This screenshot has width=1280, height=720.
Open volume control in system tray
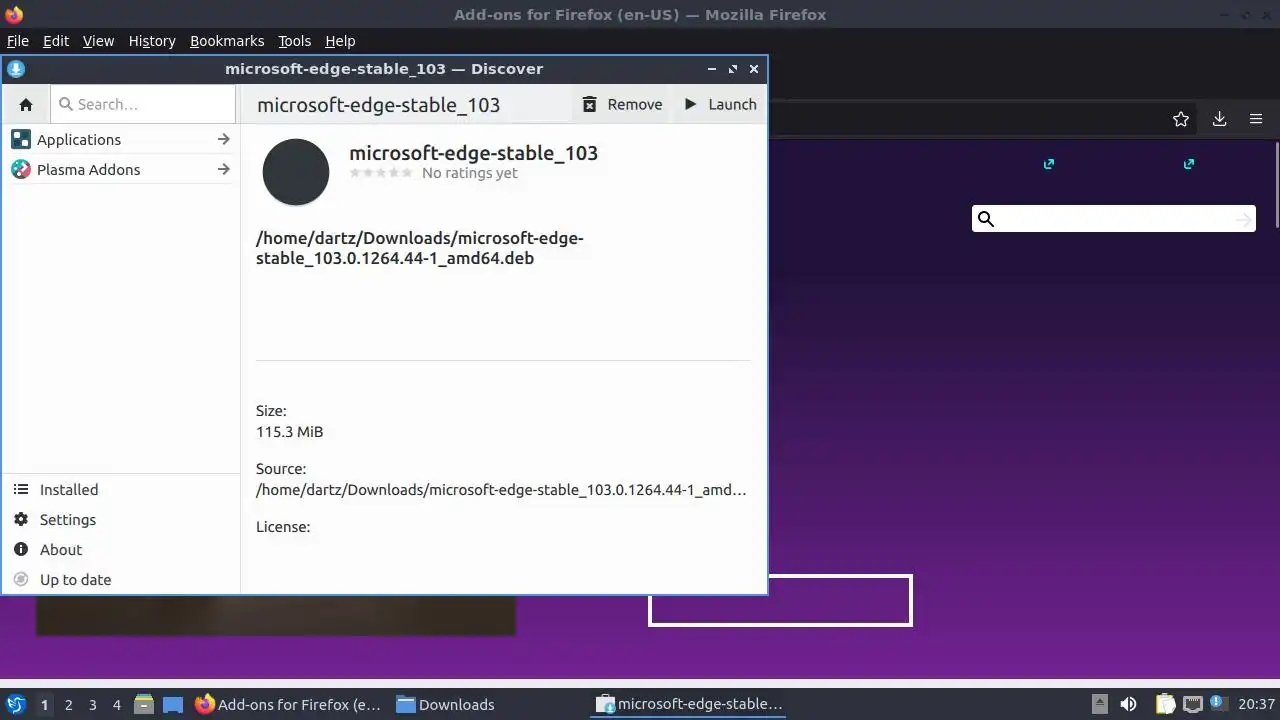click(1128, 704)
